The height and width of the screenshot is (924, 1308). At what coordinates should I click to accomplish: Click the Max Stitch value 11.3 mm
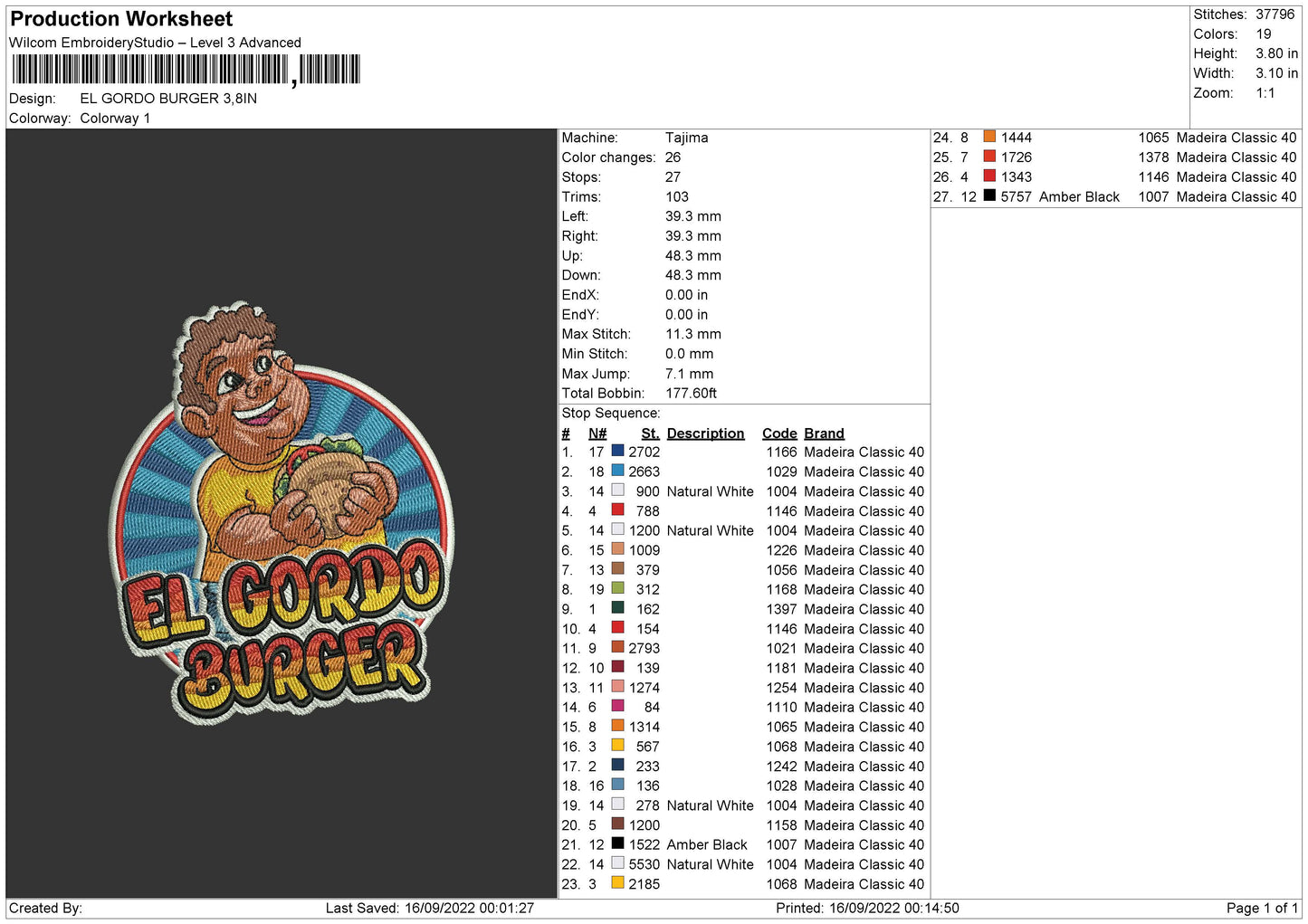click(693, 334)
